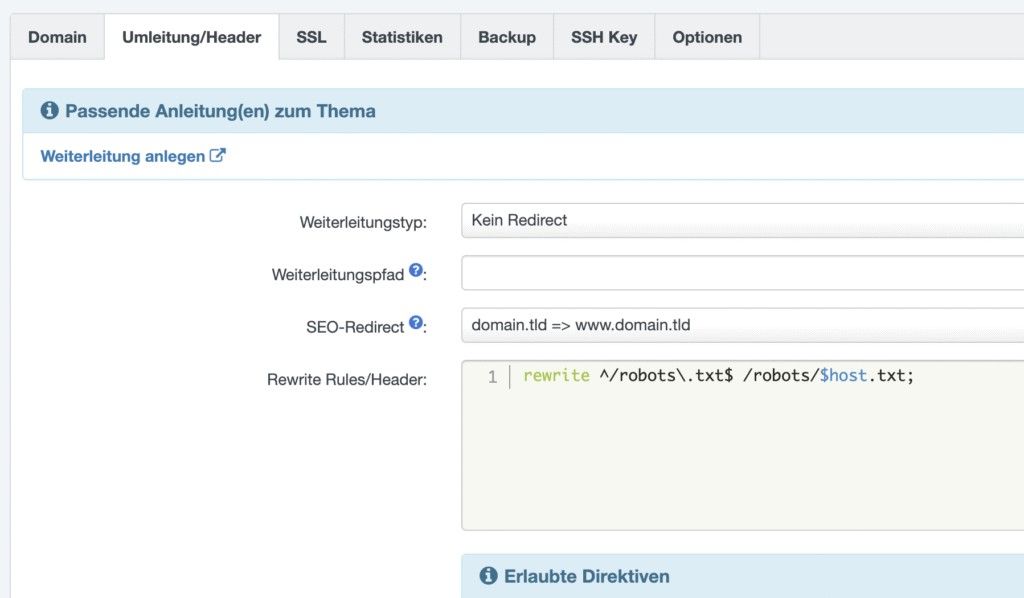Open the Optionen tab
This screenshot has height=598, width=1024.
coord(707,38)
